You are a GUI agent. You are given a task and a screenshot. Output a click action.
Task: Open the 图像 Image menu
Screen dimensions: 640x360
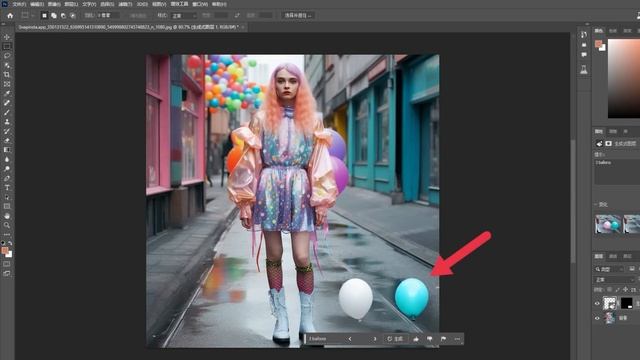tap(54, 4)
